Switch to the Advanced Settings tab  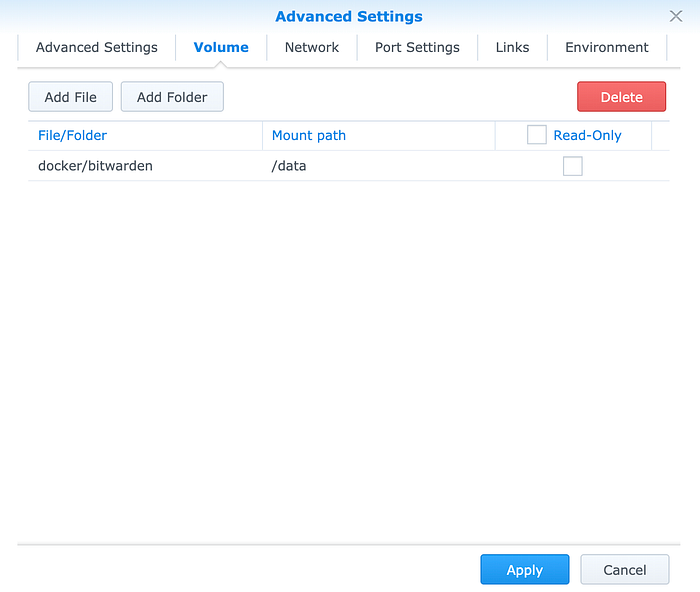tap(97, 47)
